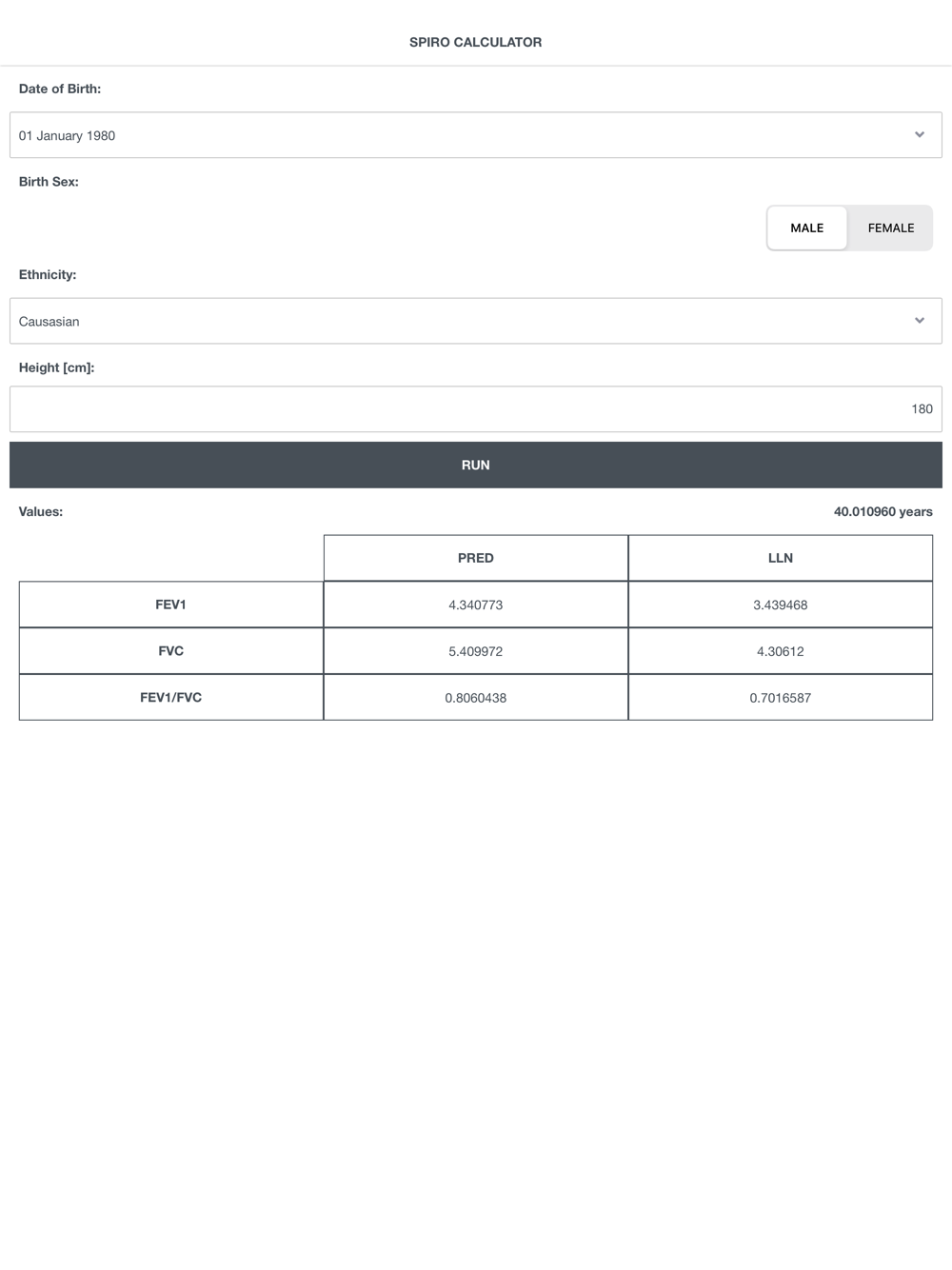Click the RUN button
Image resolution: width=952 pixels, height=1270 pixels.
(475, 466)
